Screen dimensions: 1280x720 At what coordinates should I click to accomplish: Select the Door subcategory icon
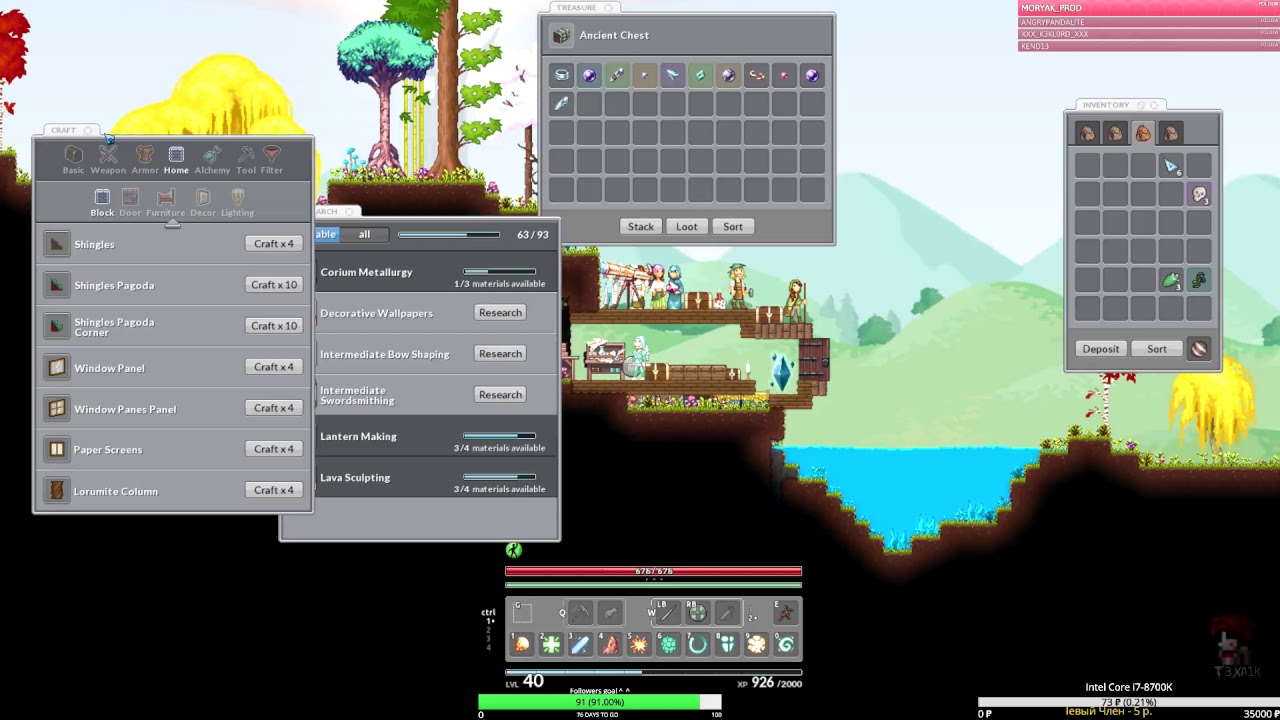pyautogui.click(x=130, y=201)
